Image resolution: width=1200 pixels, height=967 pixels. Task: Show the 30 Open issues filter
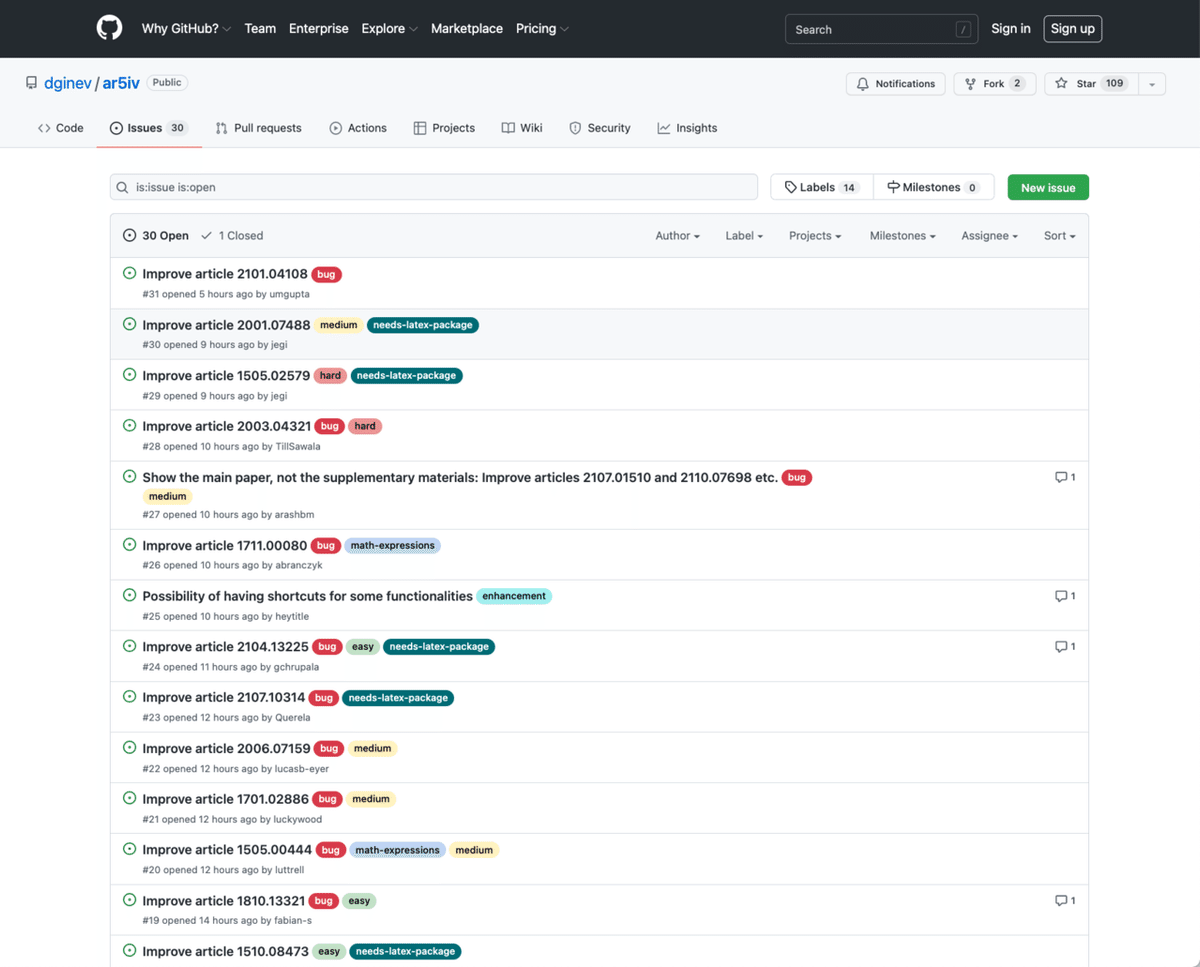pyautogui.click(x=156, y=236)
